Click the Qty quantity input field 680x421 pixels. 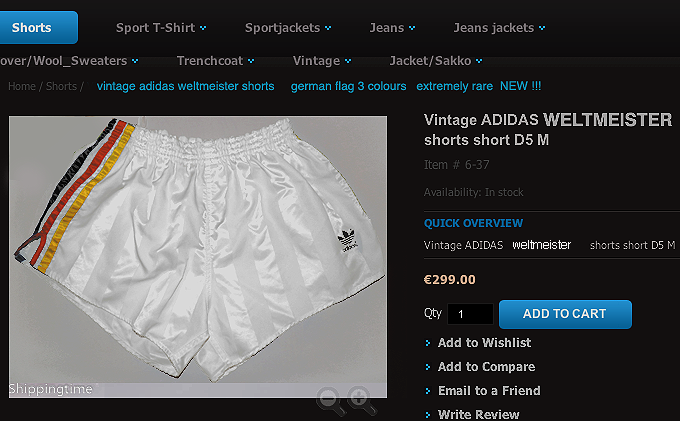point(470,314)
